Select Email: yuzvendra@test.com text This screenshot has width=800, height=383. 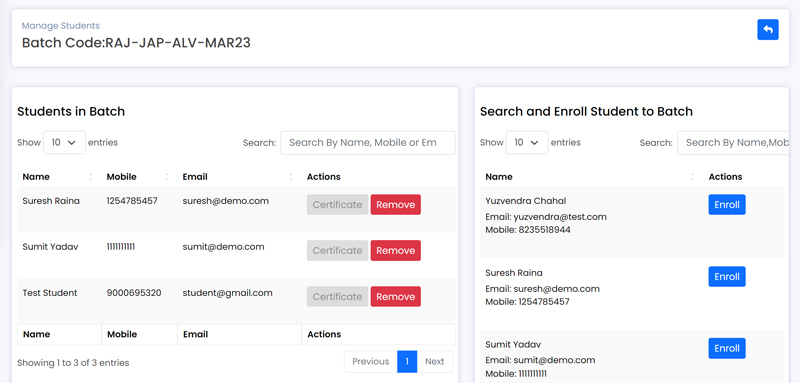coord(546,217)
